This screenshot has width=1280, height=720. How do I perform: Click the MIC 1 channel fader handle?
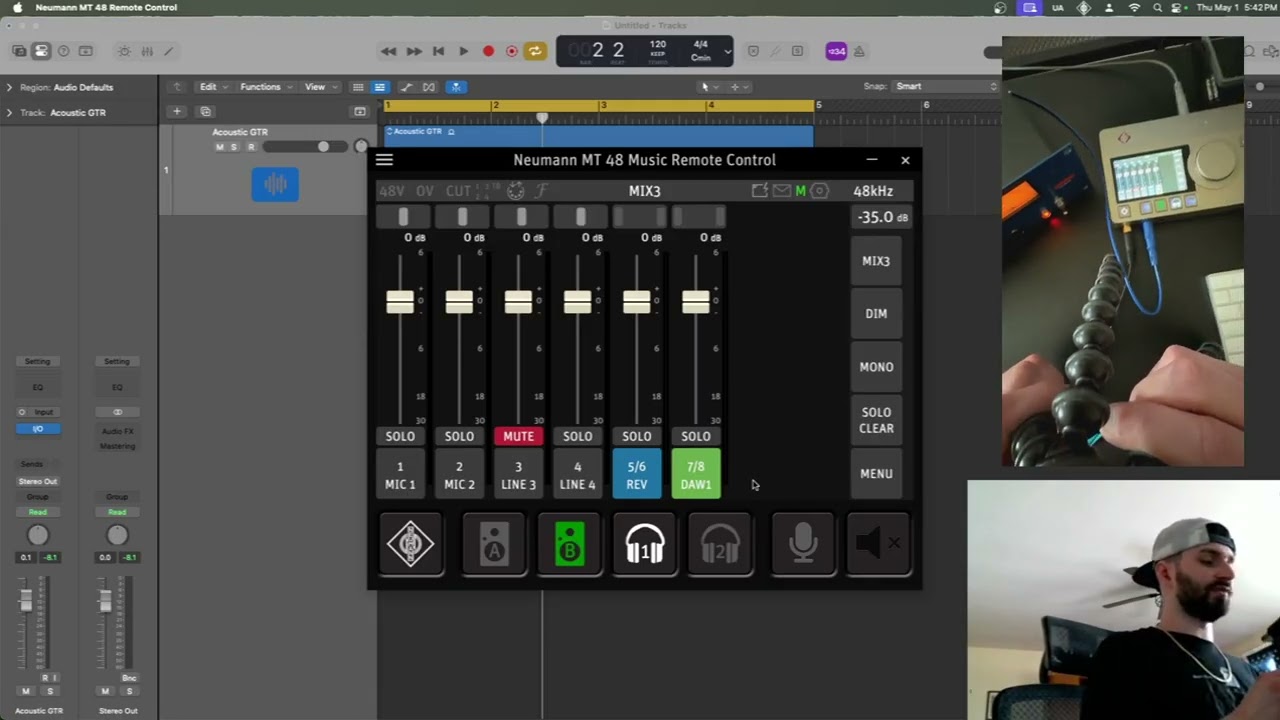coord(400,302)
